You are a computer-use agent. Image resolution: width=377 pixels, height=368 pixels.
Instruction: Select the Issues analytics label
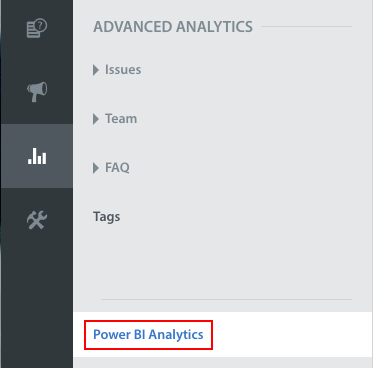tap(123, 70)
